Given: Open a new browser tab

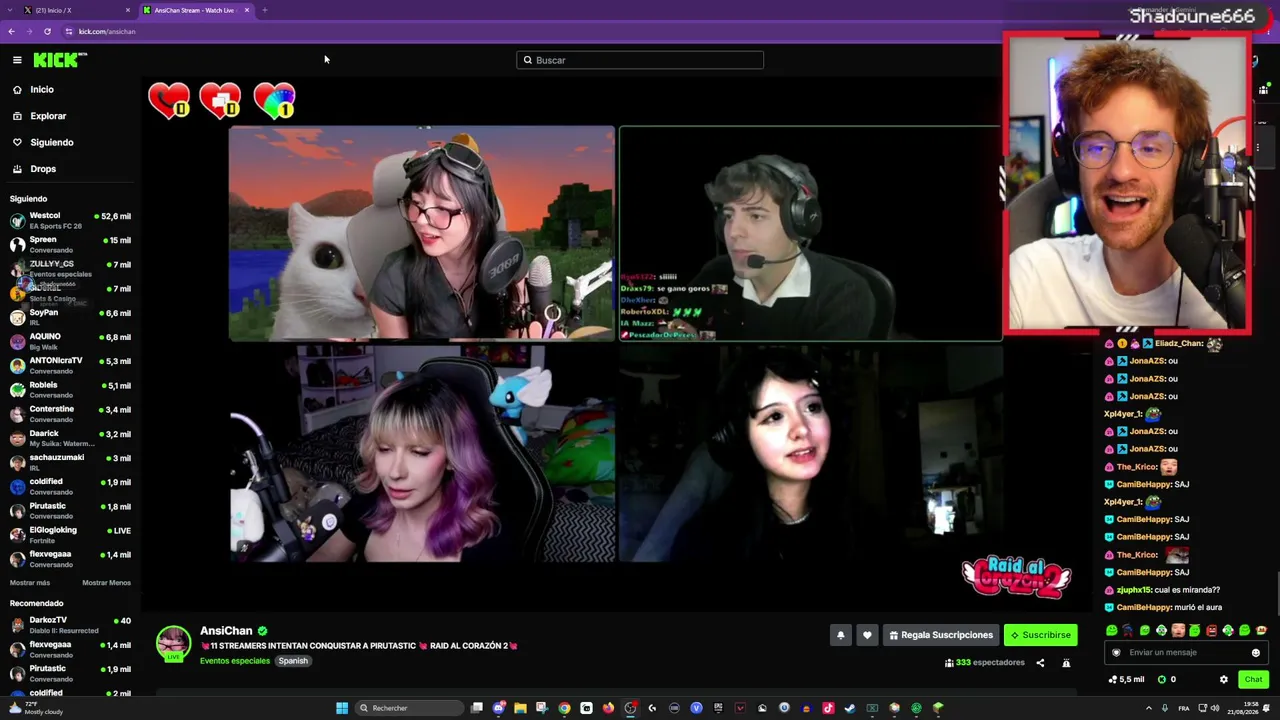Looking at the screenshot, I should [265, 10].
